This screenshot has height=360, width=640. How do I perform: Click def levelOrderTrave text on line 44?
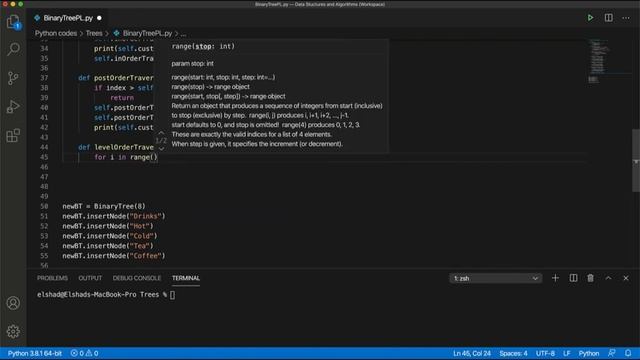(x=116, y=147)
